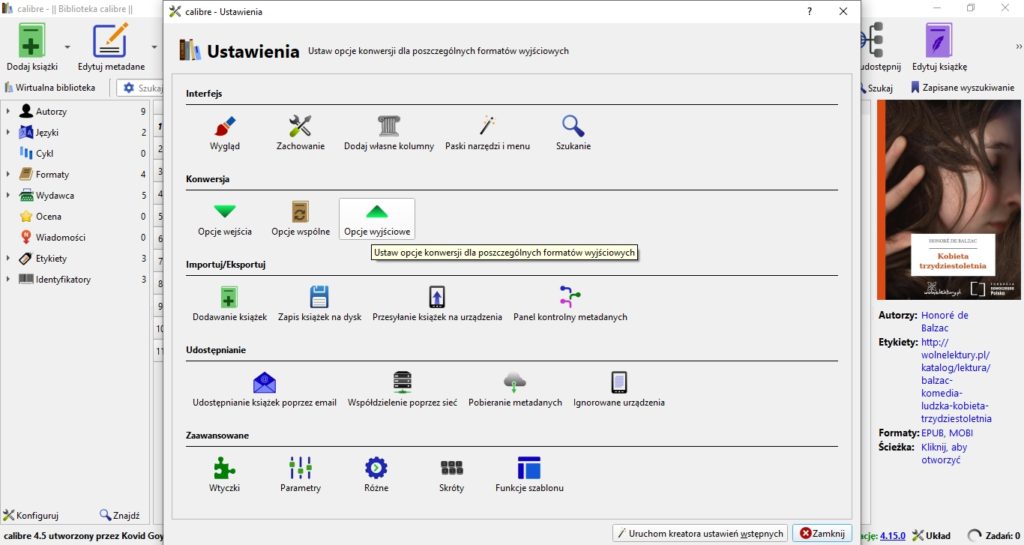
Task: Open Opcje wspólne conversion settings
Action: pos(300,219)
